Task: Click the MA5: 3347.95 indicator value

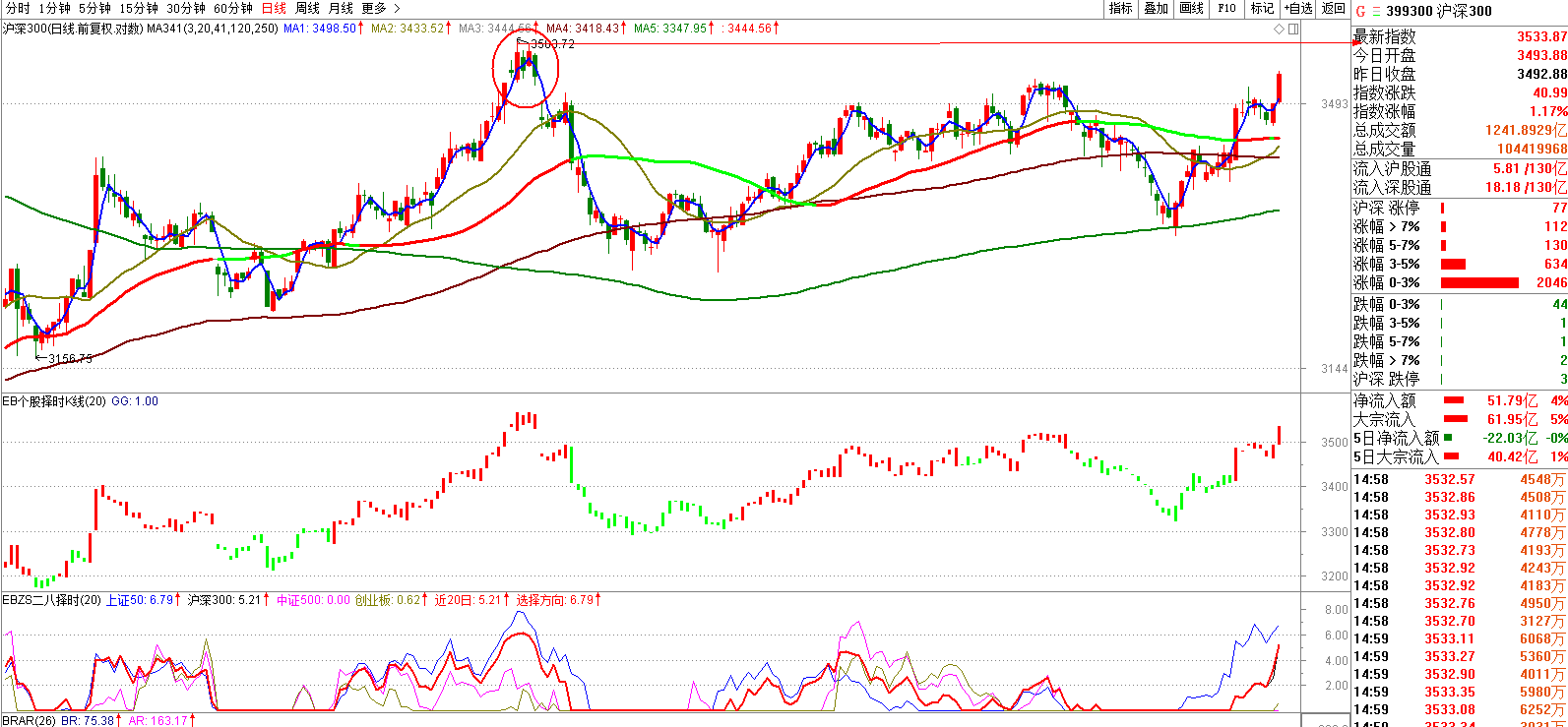Action: 670,29
